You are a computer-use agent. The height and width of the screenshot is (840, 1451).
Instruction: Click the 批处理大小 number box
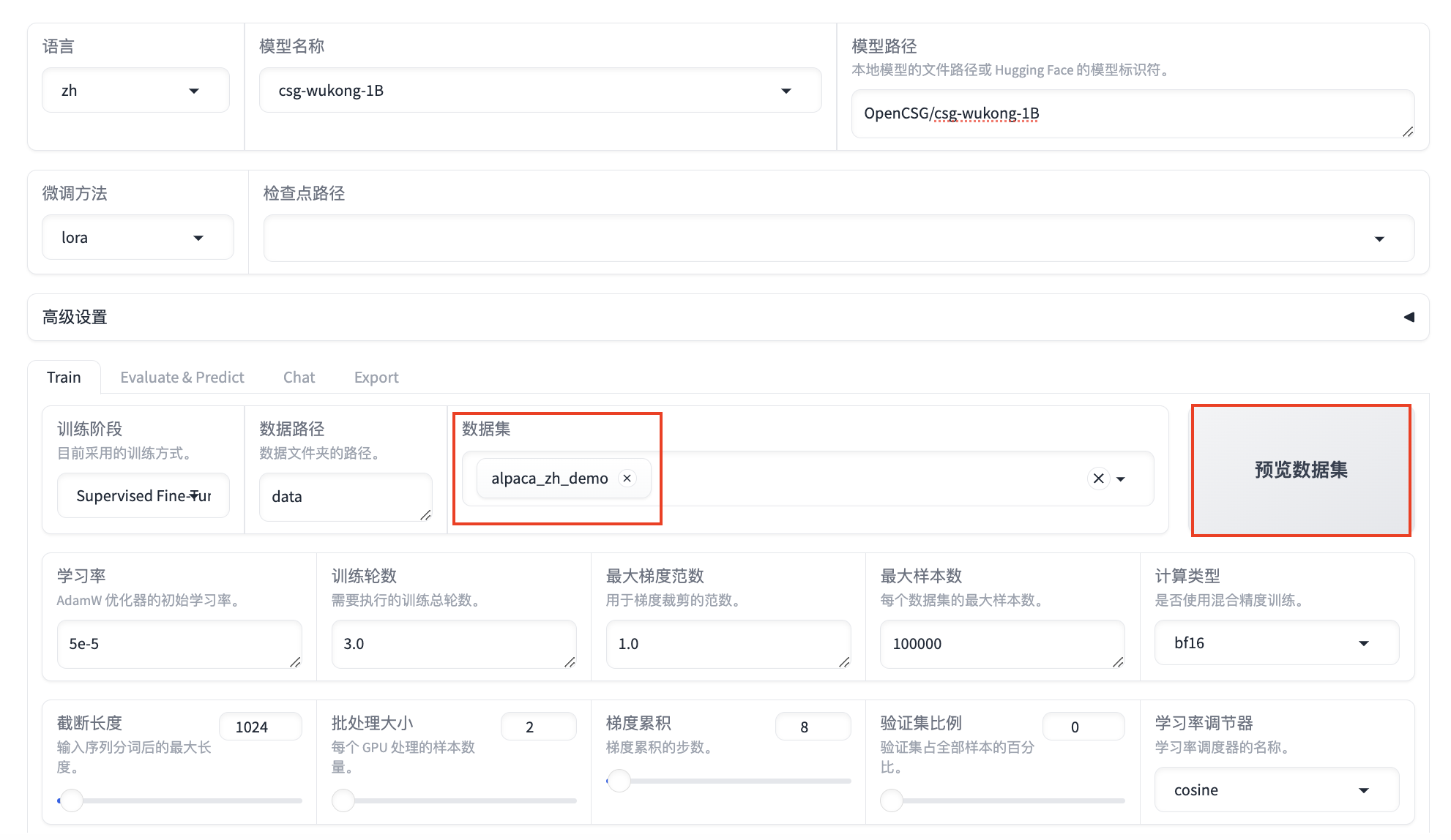[x=538, y=727]
